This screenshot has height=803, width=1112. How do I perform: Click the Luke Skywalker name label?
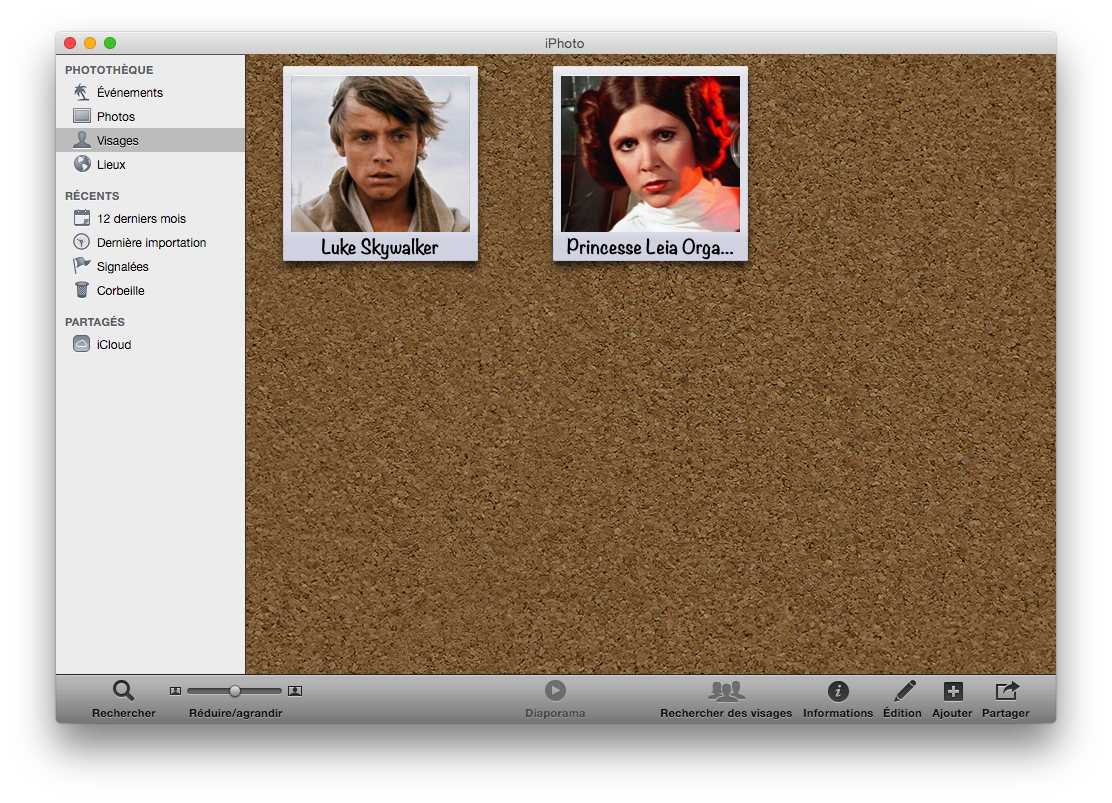(x=379, y=247)
